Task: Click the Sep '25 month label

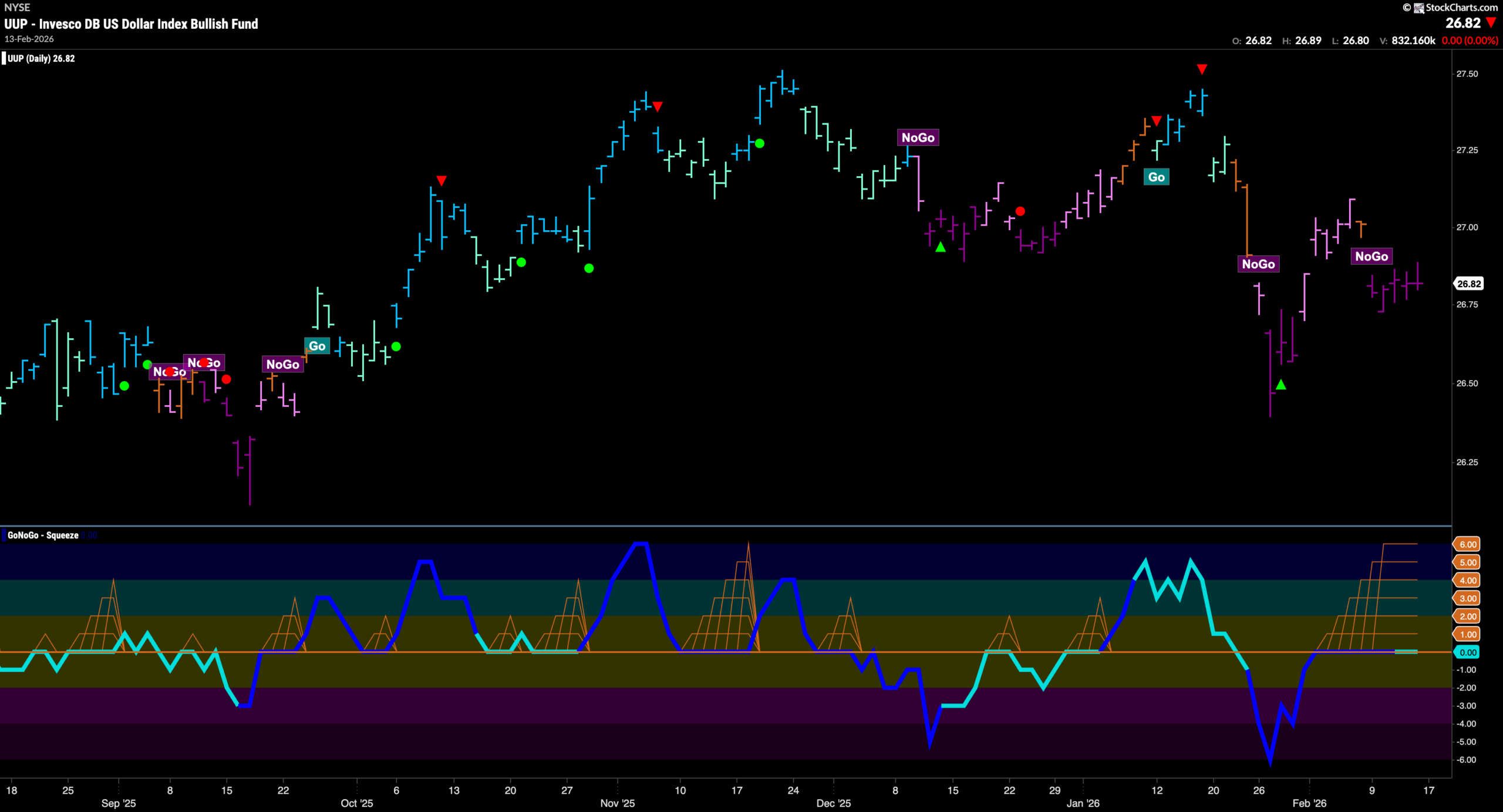Action: click(119, 803)
